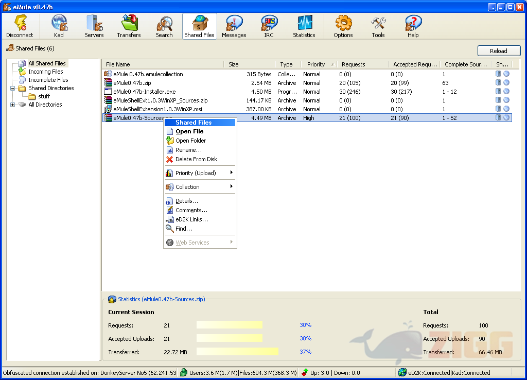Select All Shared Files in tree
Viewport: 527px width, 380px height.
click(47, 63)
